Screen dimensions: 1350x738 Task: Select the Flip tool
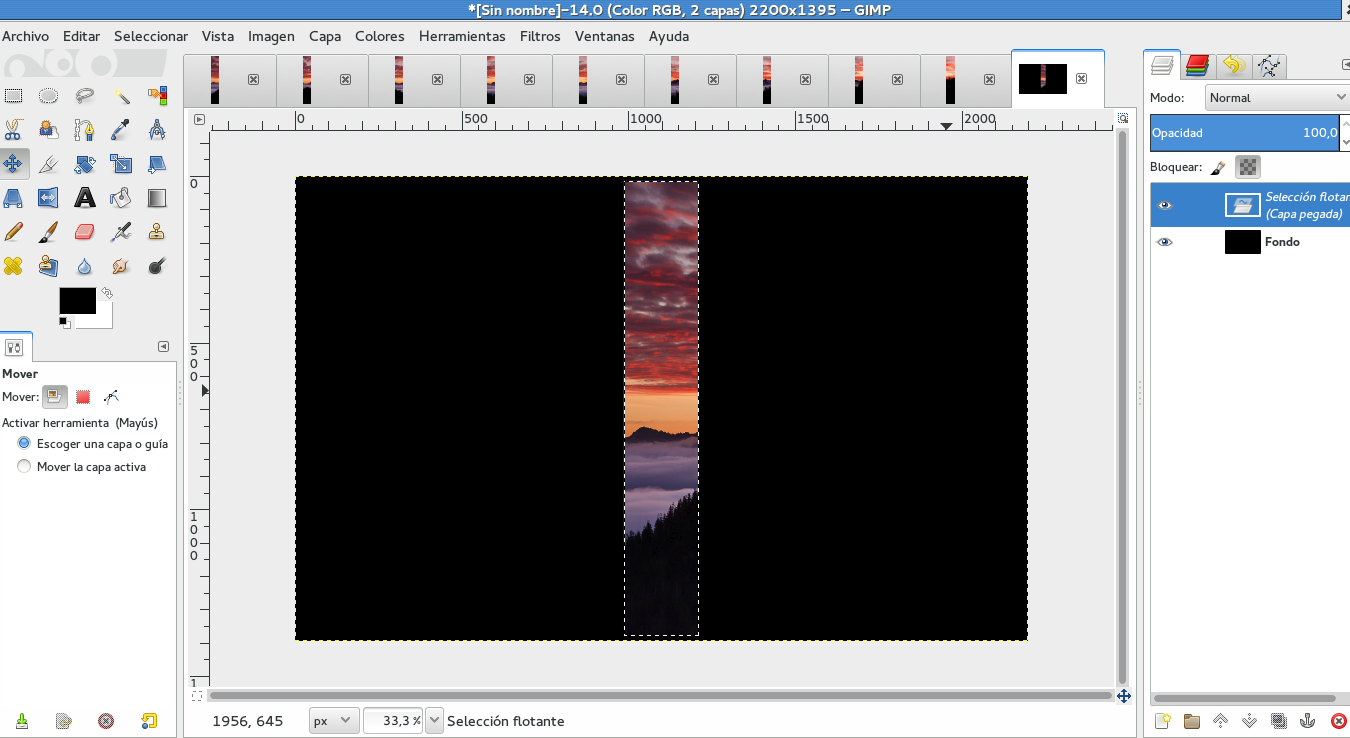click(x=49, y=198)
